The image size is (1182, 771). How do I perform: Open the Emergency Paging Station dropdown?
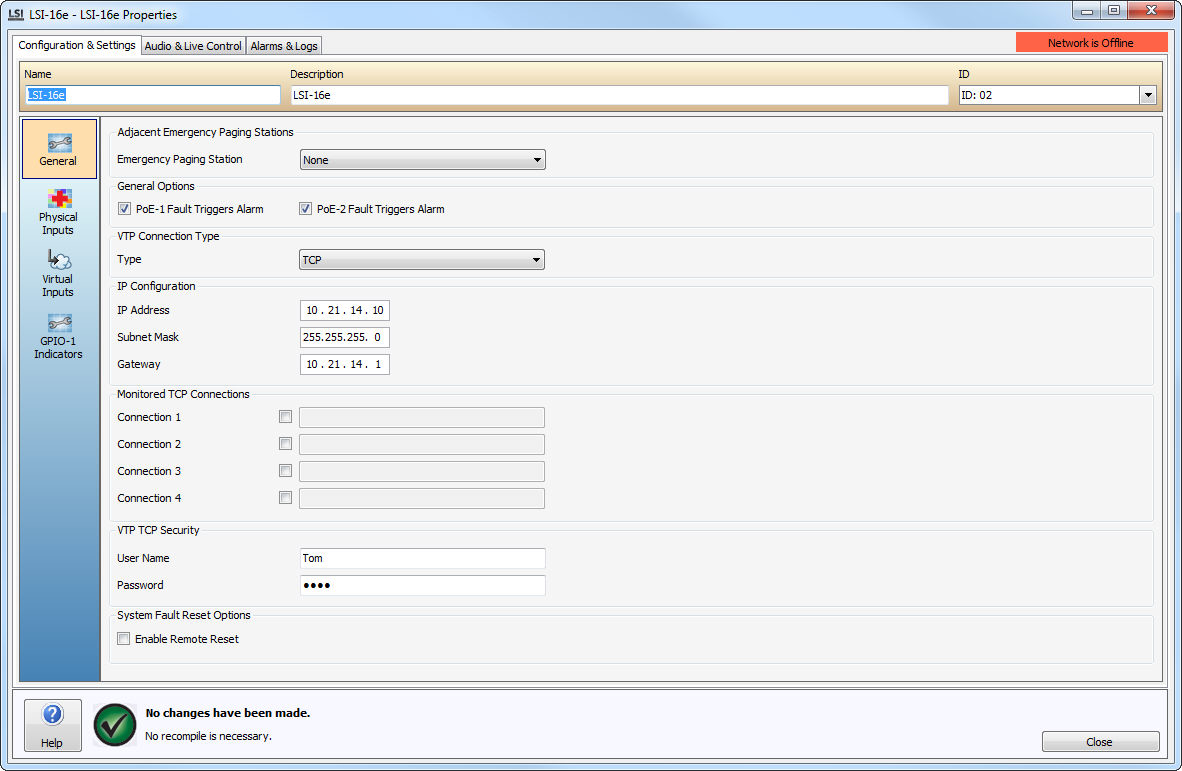[x=422, y=160]
